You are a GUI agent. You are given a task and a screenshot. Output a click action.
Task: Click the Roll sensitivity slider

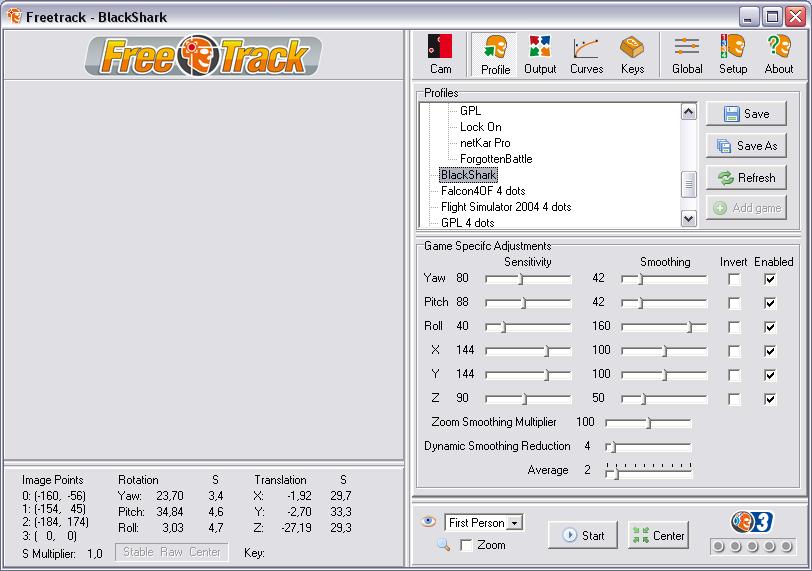click(x=528, y=327)
